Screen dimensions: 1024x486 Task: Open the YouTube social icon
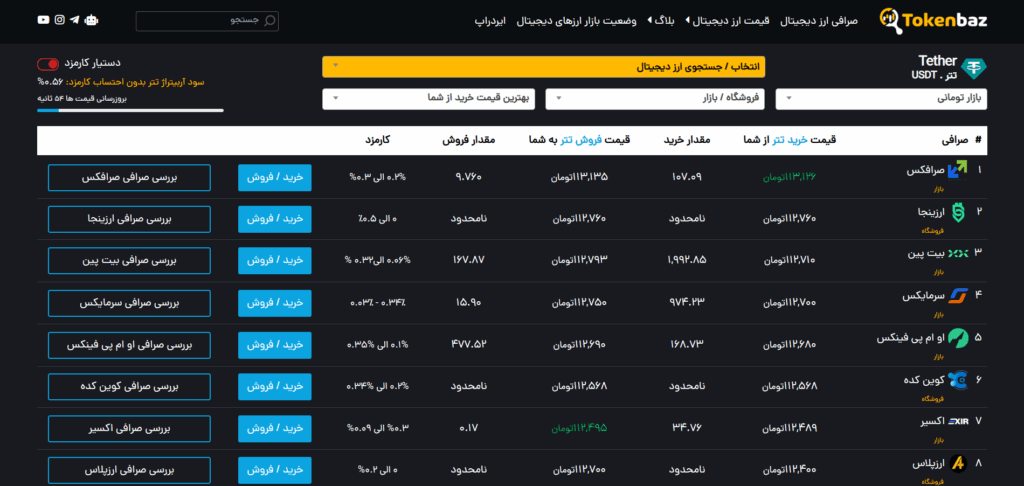(x=43, y=20)
